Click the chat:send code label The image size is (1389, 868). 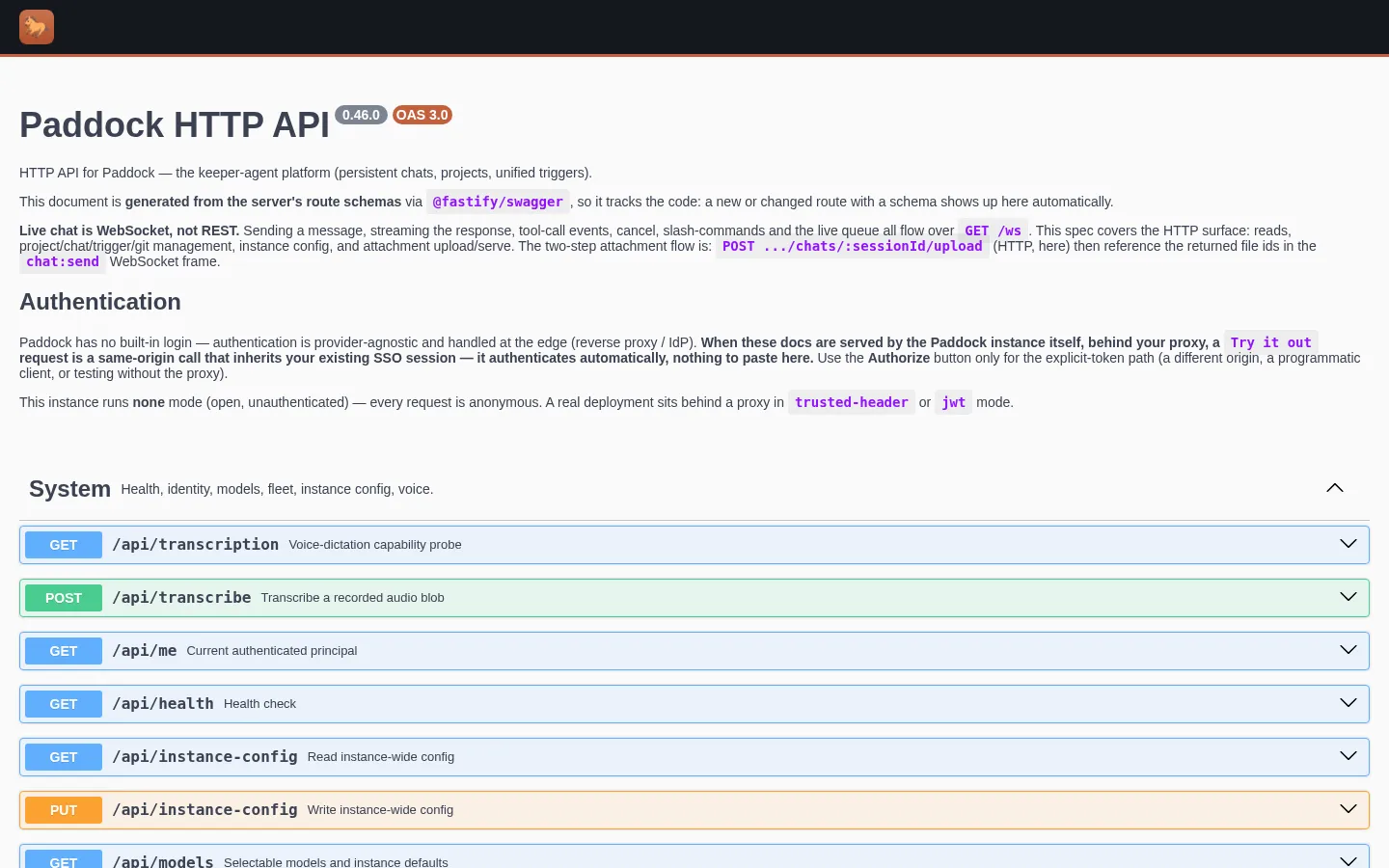pyautogui.click(x=63, y=261)
